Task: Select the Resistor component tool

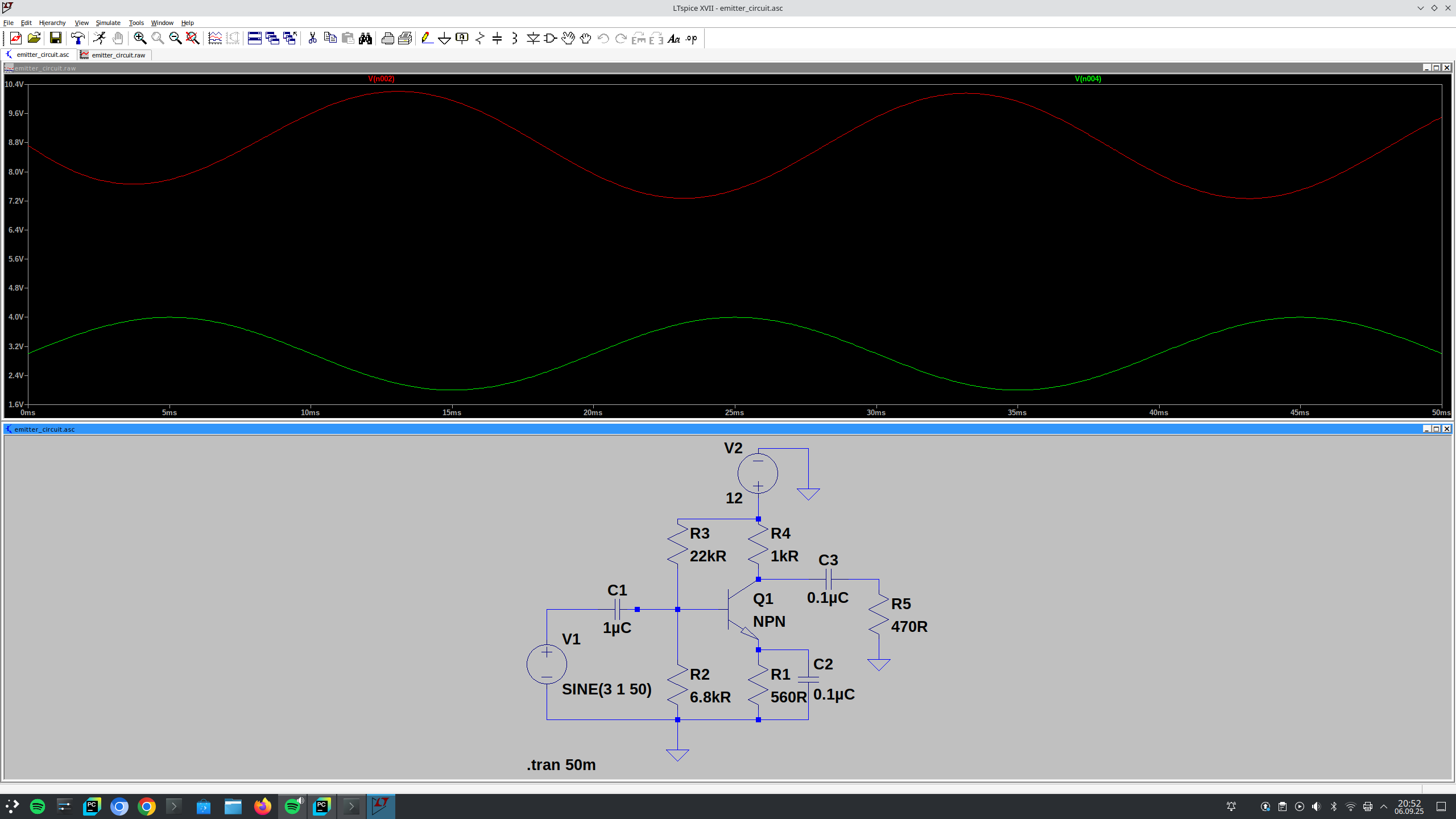Action: tap(480, 38)
